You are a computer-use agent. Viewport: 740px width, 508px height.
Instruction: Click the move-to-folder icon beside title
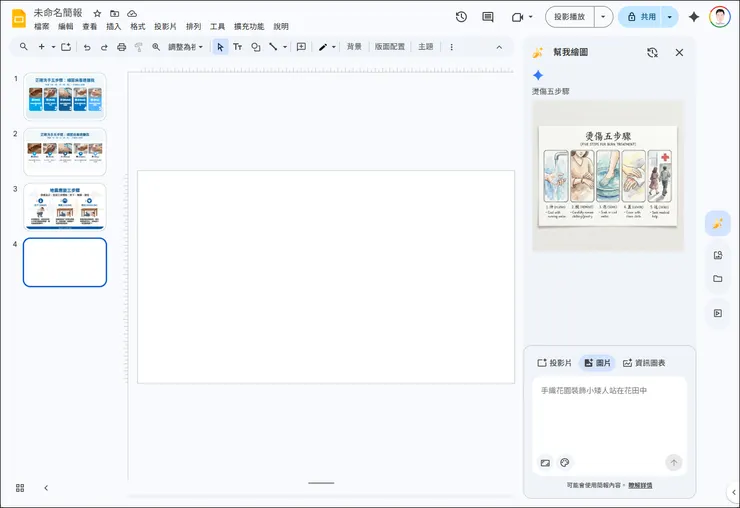coord(114,13)
